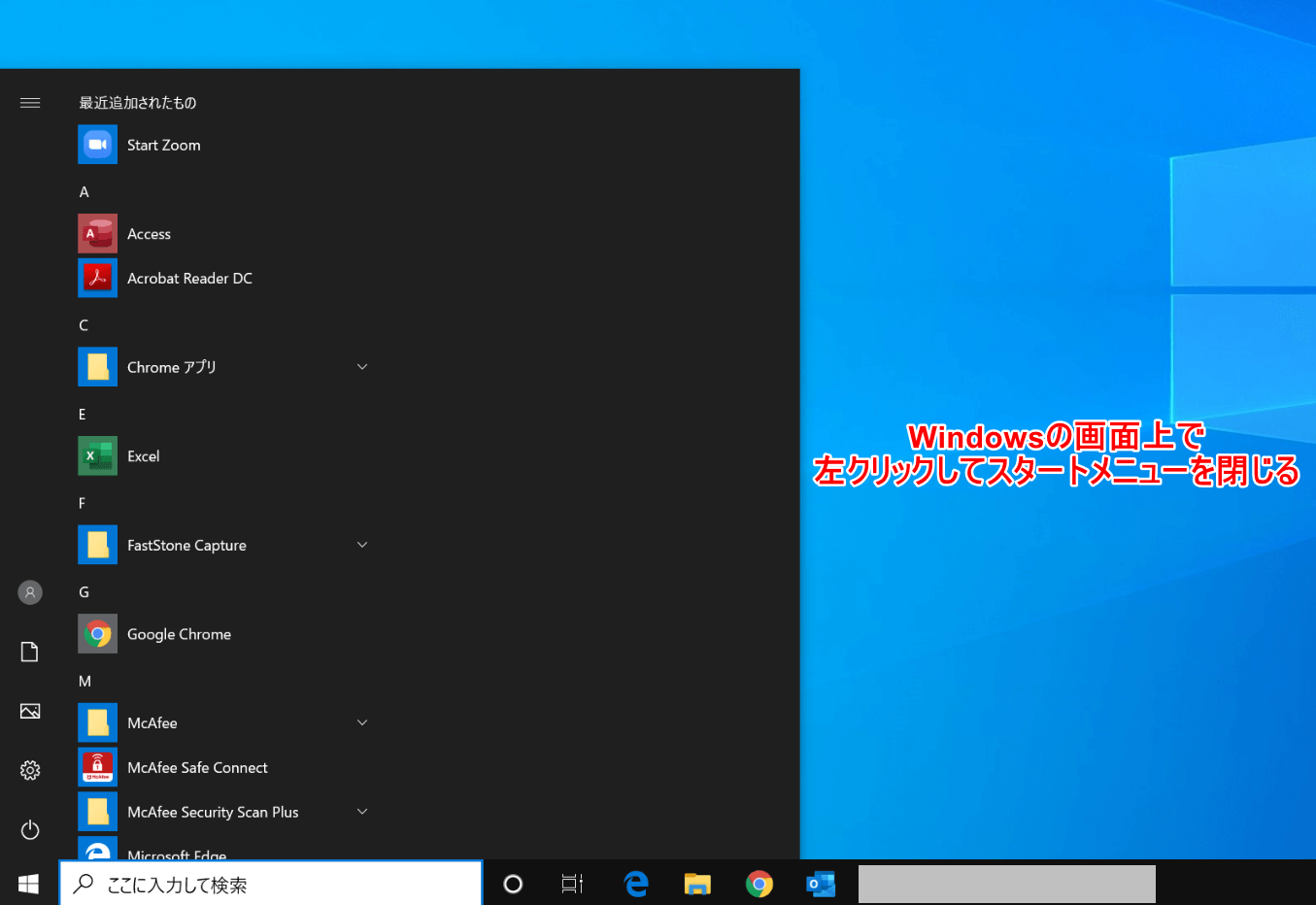Click the Acrobat Reader DC label
This screenshot has width=1316, height=905.
[x=190, y=279]
